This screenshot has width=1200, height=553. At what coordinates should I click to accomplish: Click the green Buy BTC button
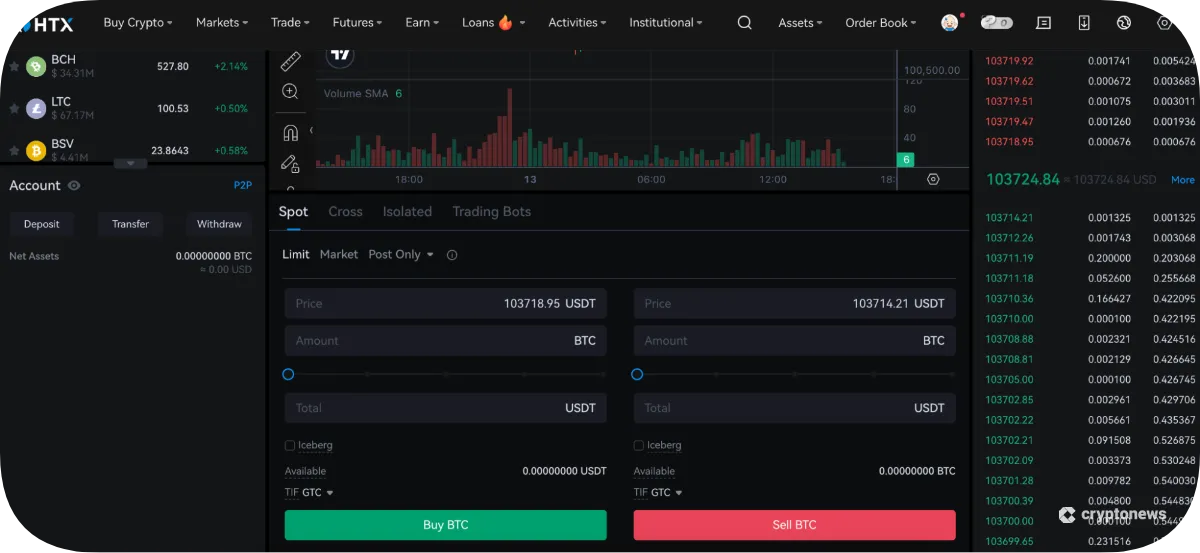click(x=445, y=525)
